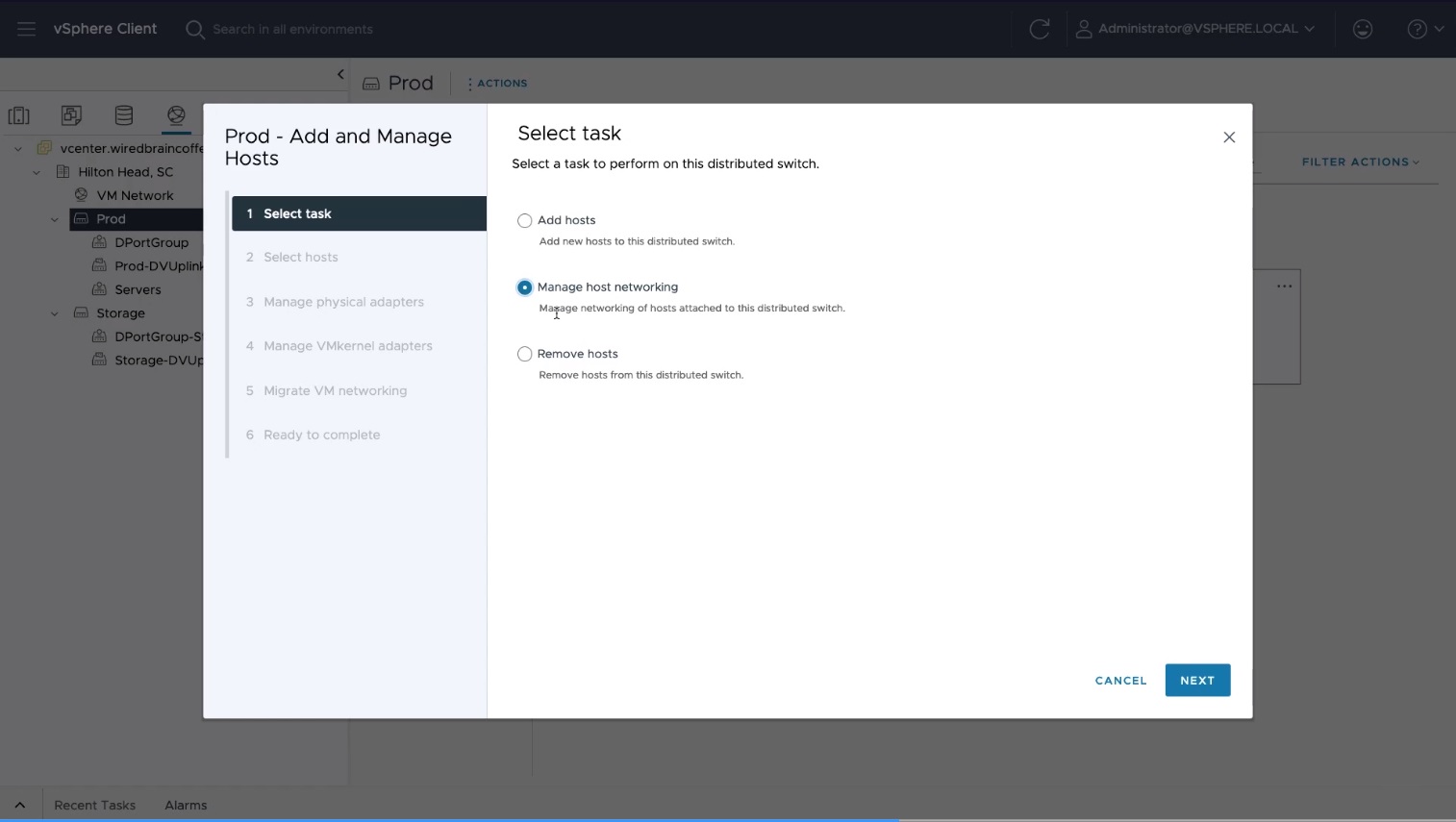Choose the Remove hosts radio option

[x=525, y=354]
